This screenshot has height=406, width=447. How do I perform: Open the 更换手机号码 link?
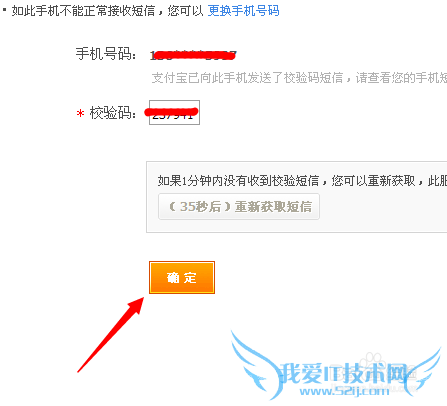pyautogui.click(x=243, y=11)
